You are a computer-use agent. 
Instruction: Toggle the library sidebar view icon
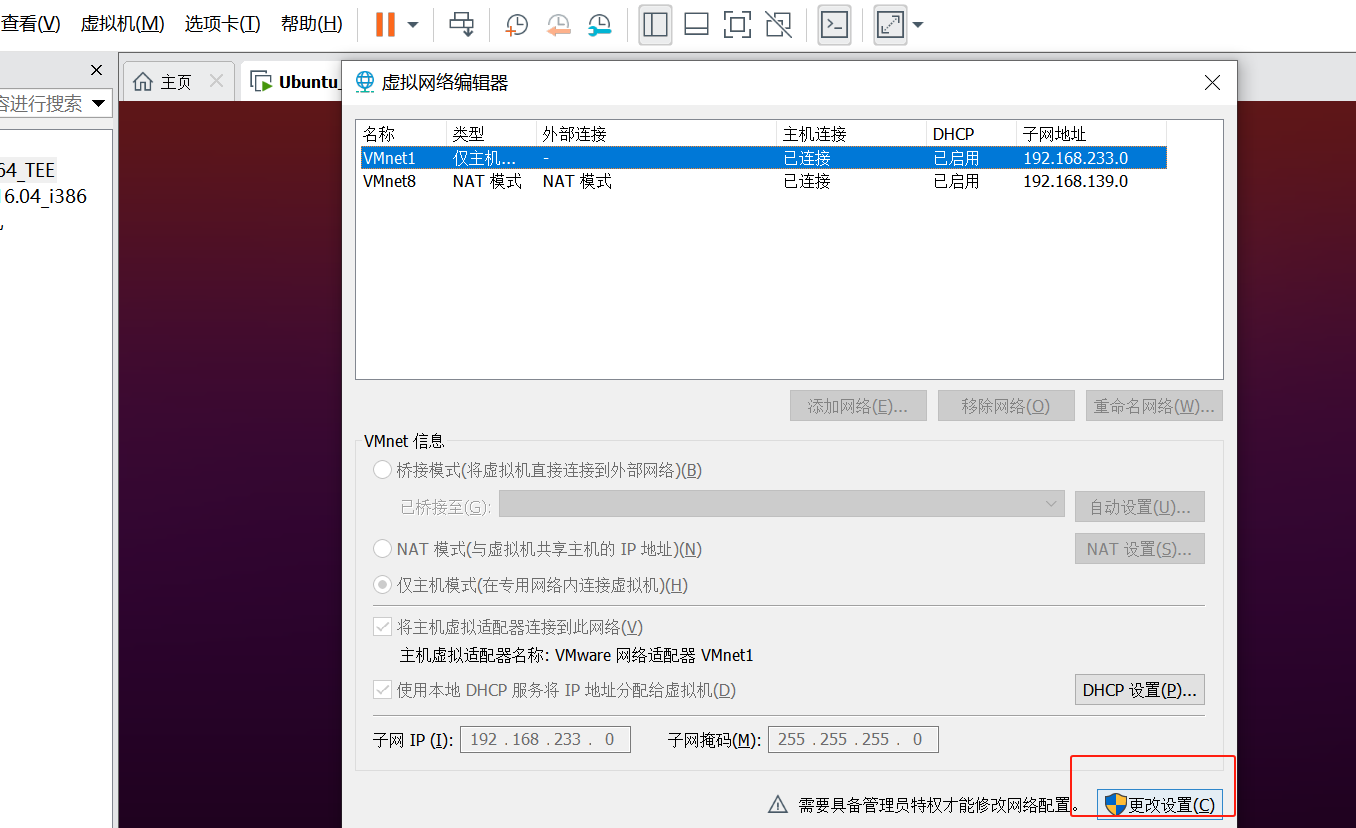[x=655, y=24]
